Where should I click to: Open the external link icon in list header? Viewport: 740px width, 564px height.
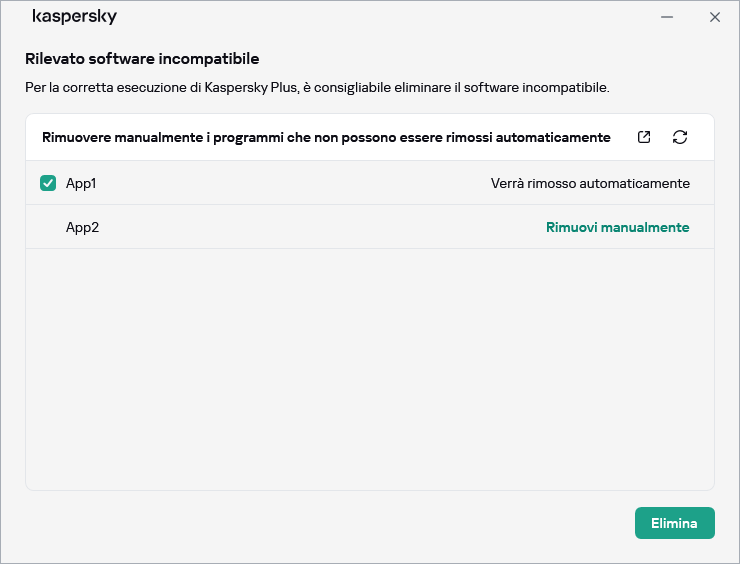(644, 137)
